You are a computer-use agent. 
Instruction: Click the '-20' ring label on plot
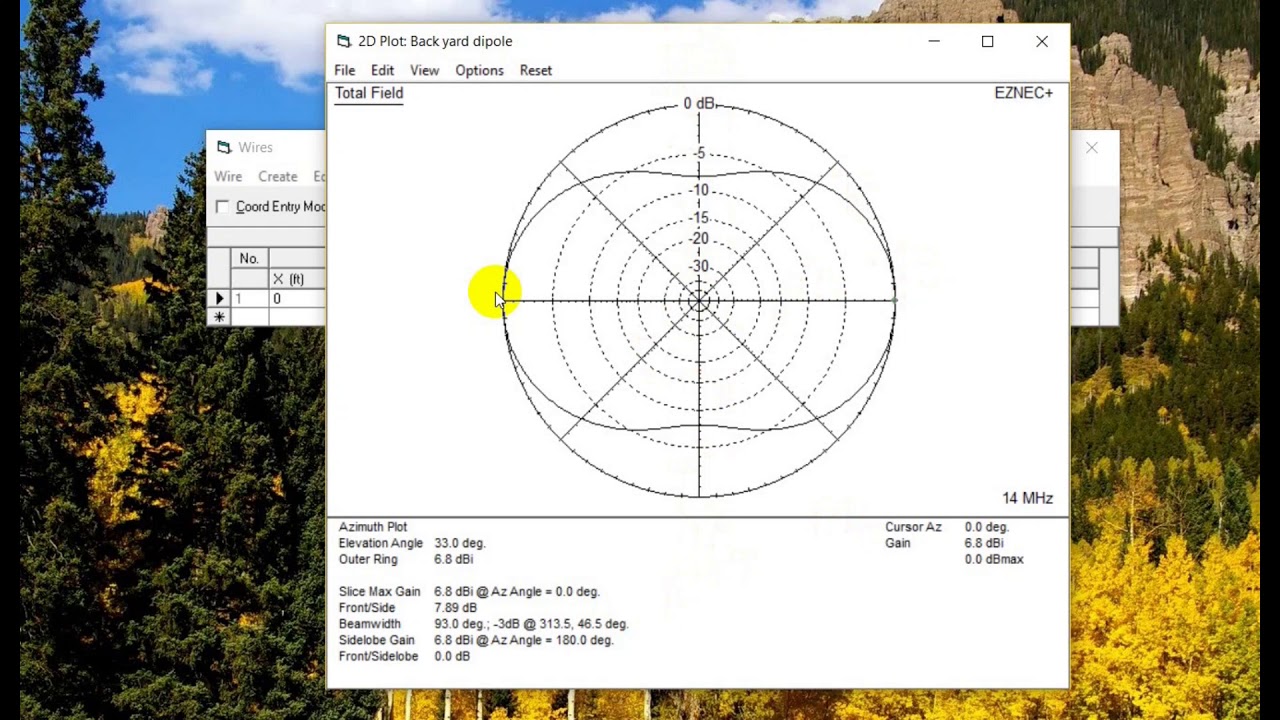click(x=699, y=238)
